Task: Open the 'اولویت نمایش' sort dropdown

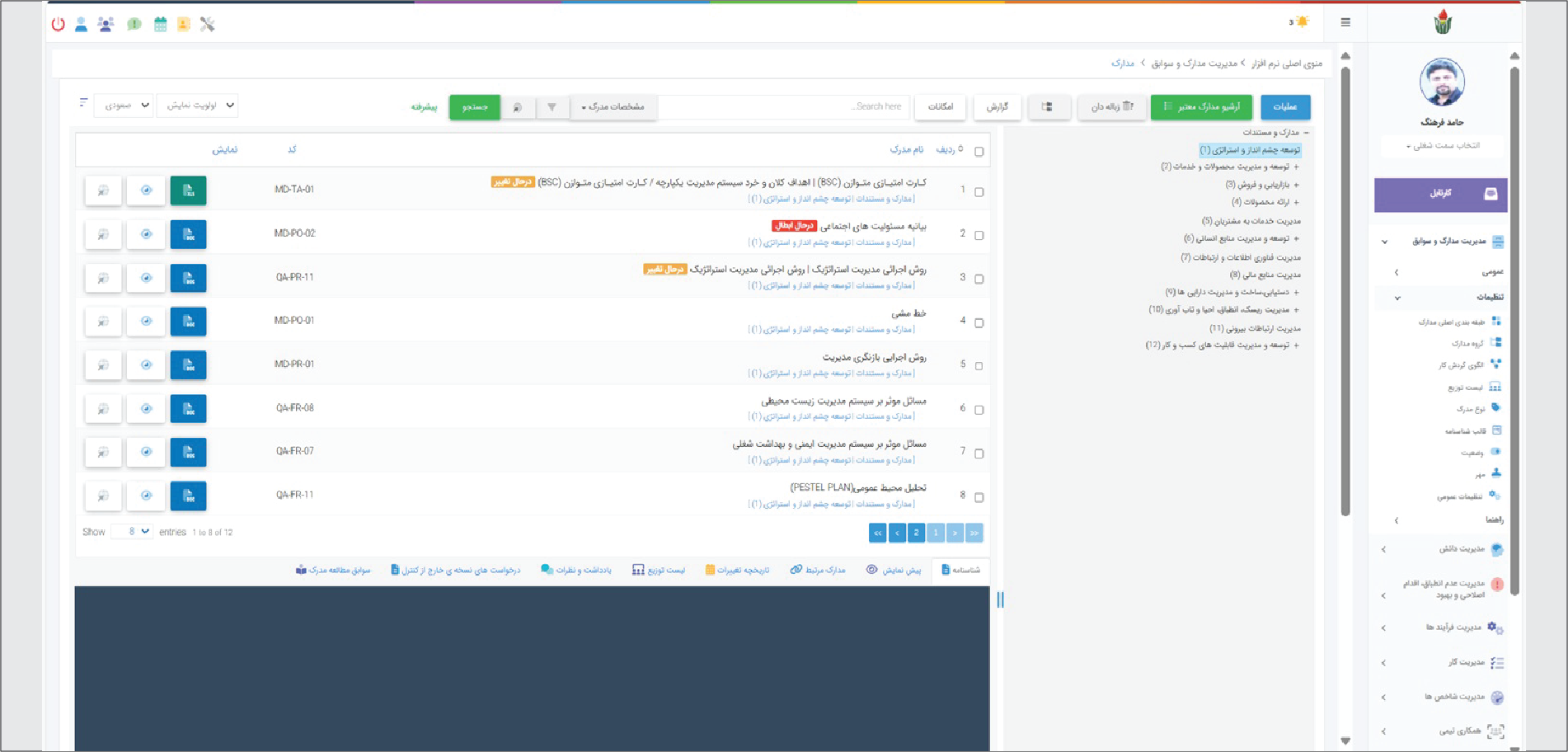Action: [x=198, y=106]
